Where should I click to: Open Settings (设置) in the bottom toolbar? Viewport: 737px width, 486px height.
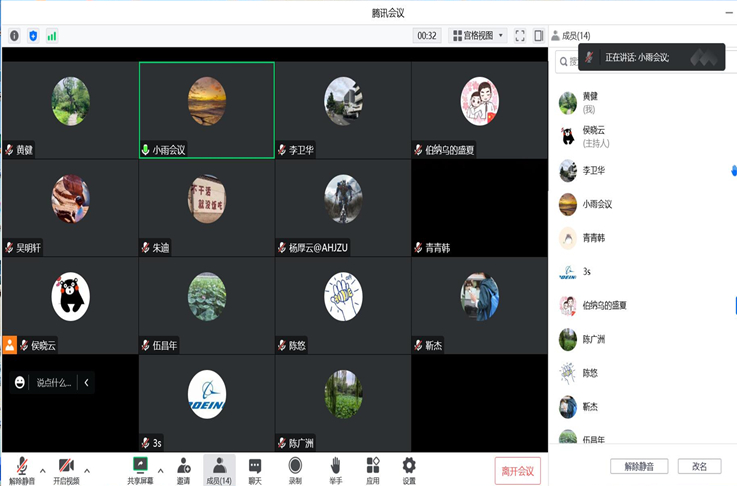pos(409,469)
